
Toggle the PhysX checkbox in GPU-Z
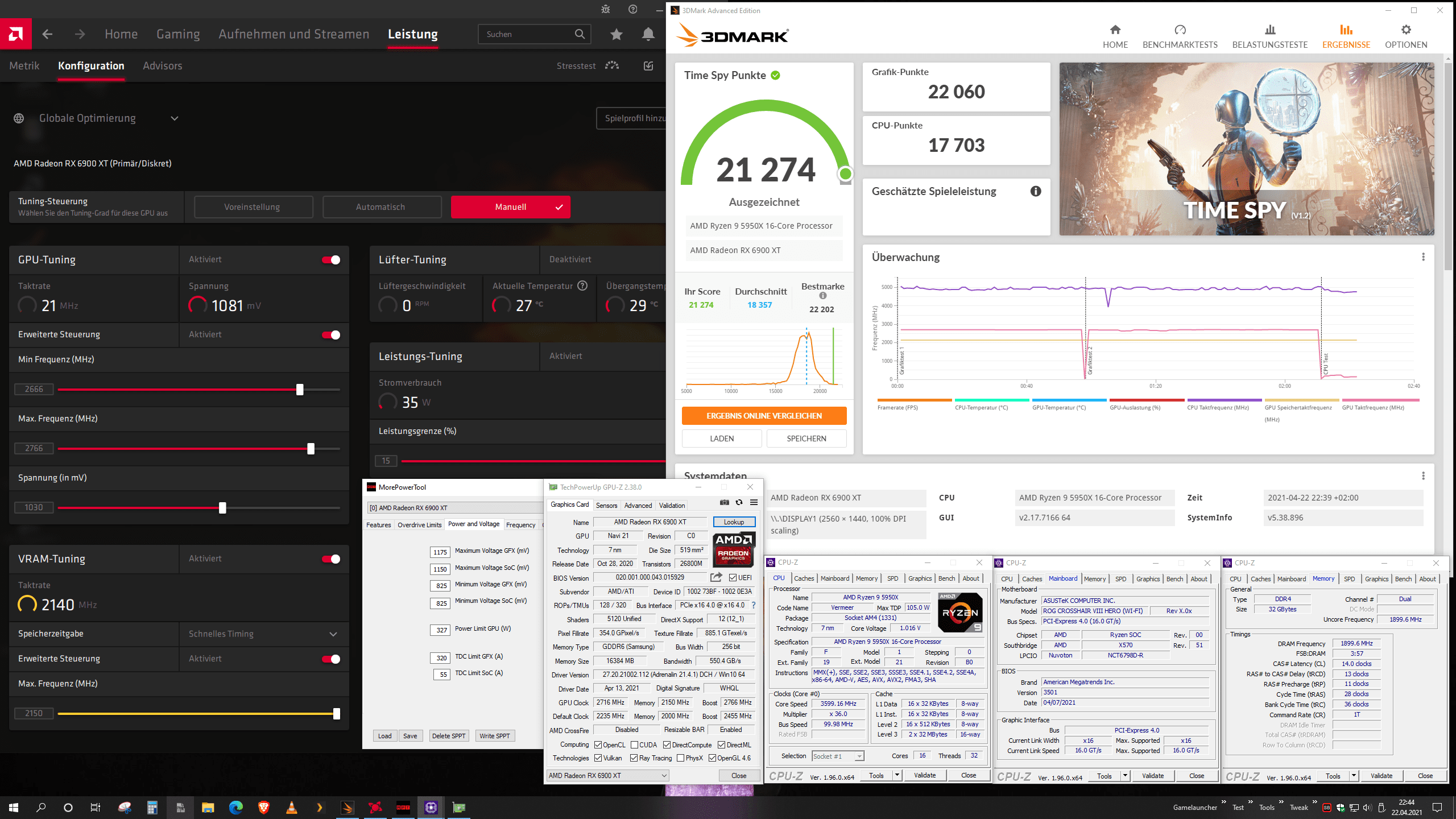click(680, 758)
